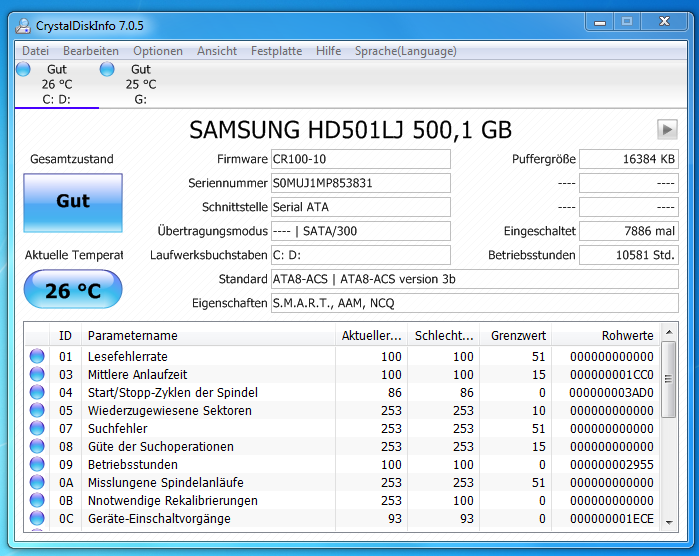Viewport: 699px width, 556px height.
Task: Click the Rohwerte column header
Action: tap(606, 335)
